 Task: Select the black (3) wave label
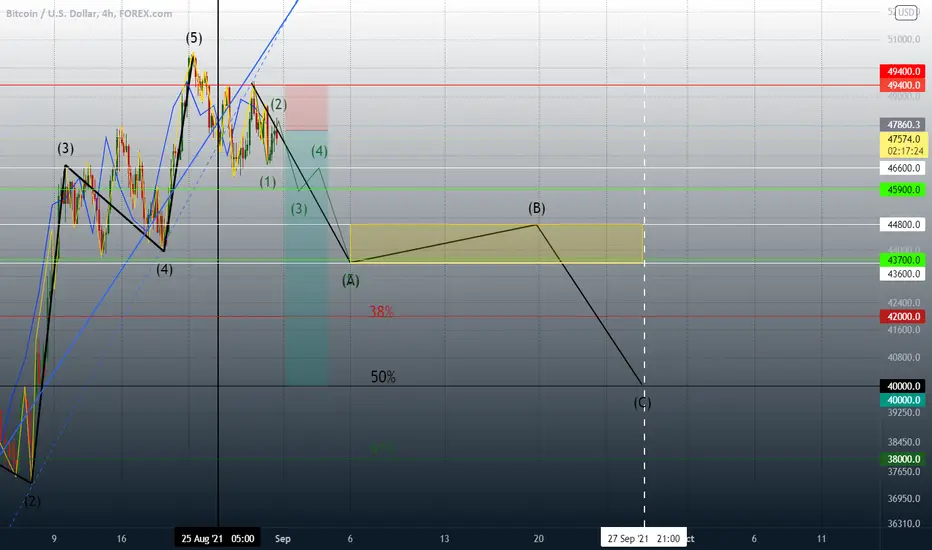[65, 149]
